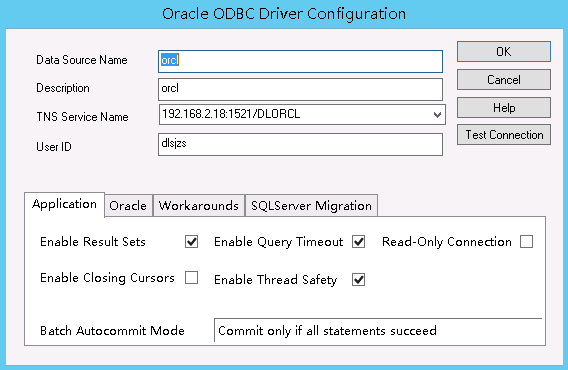Click the OK button

[504, 51]
